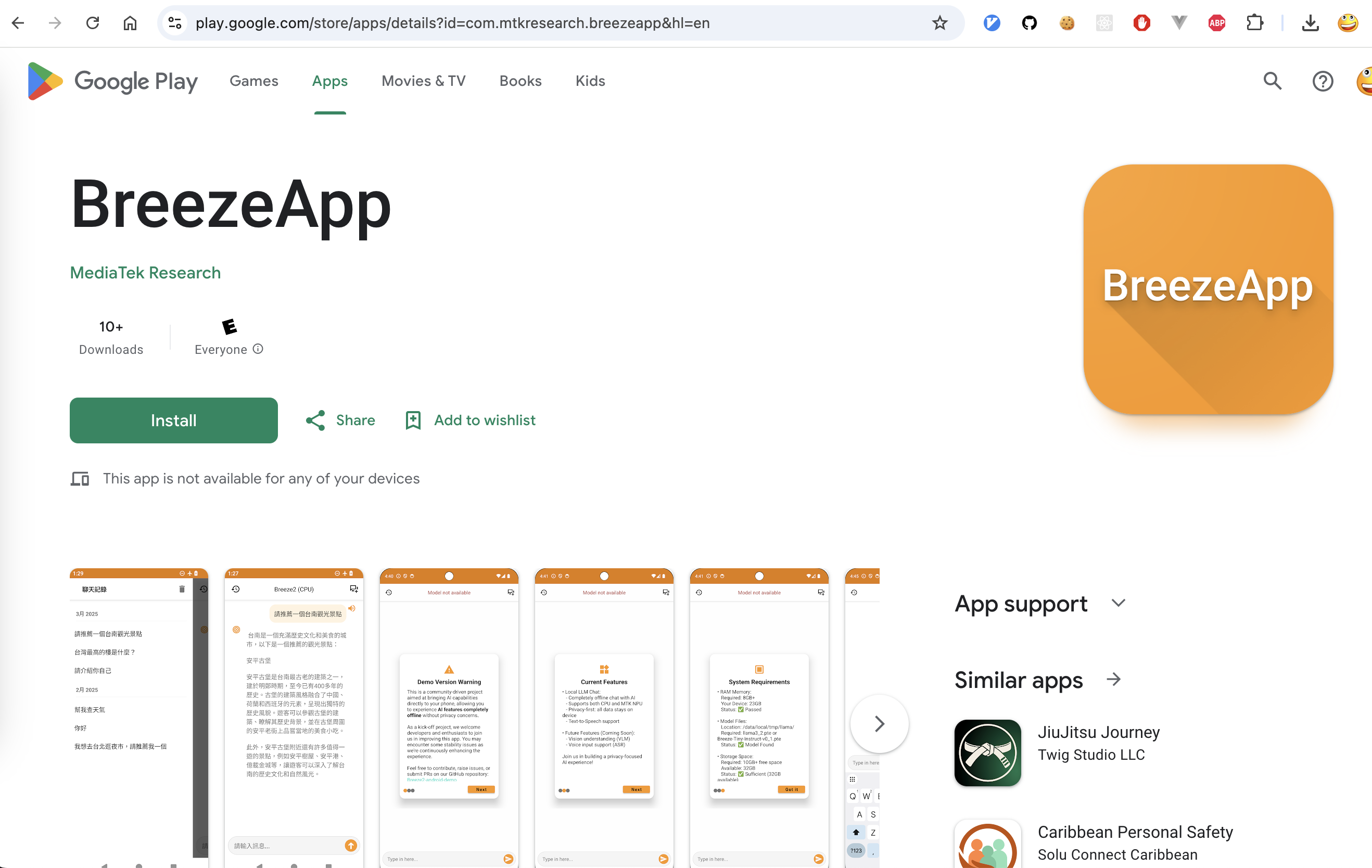Screen dimensions: 1372x868
Task: Click the address bar URL field
Action: [x=452, y=23]
